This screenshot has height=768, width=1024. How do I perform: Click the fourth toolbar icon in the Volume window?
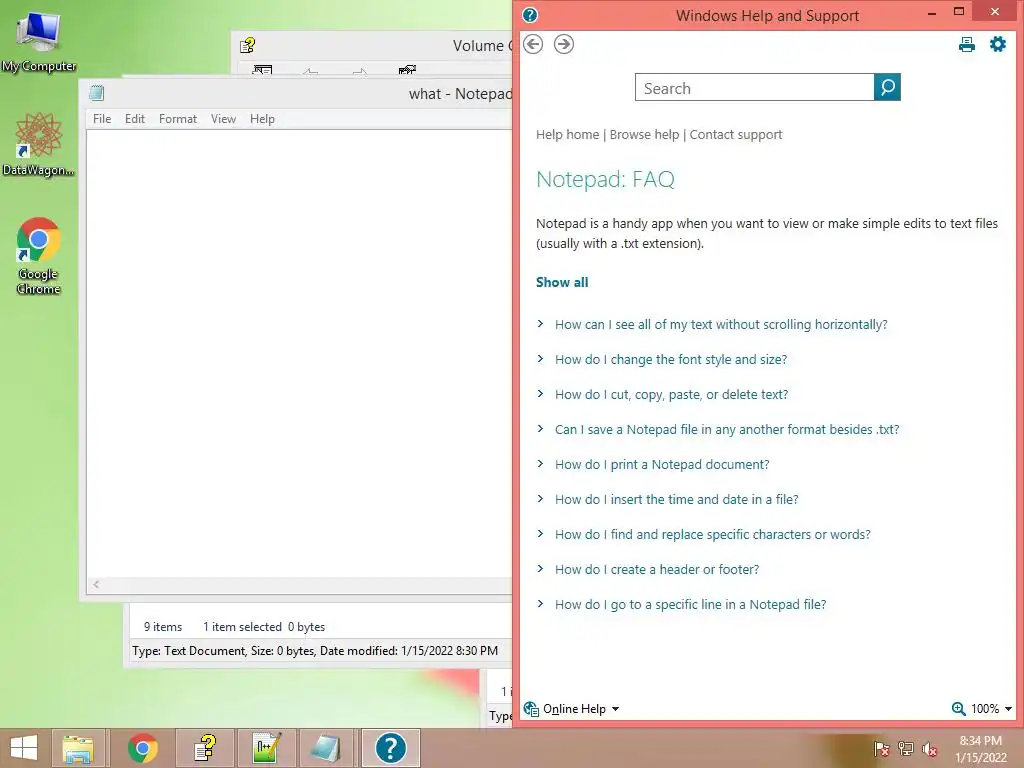(408, 70)
